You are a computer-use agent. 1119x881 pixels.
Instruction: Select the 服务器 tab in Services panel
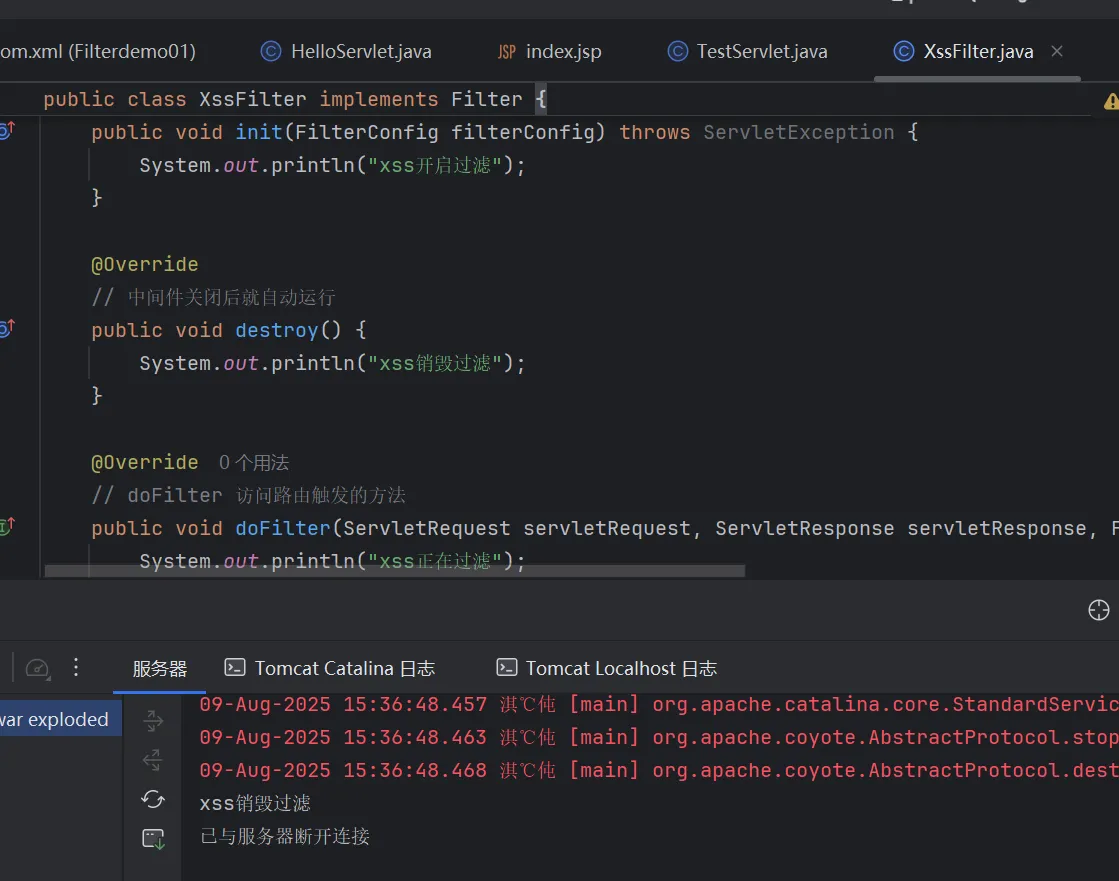160,668
